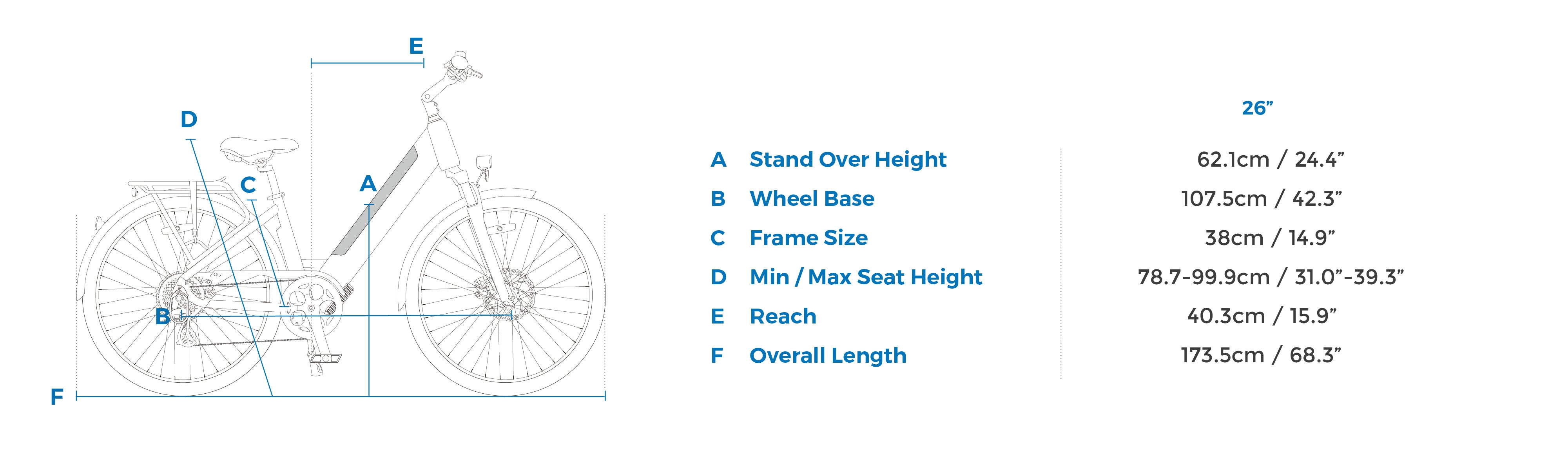Click the Stand Over Height label
This screenshot has width=1568, height=458.
pyautogui.click(x=847, y=160)
